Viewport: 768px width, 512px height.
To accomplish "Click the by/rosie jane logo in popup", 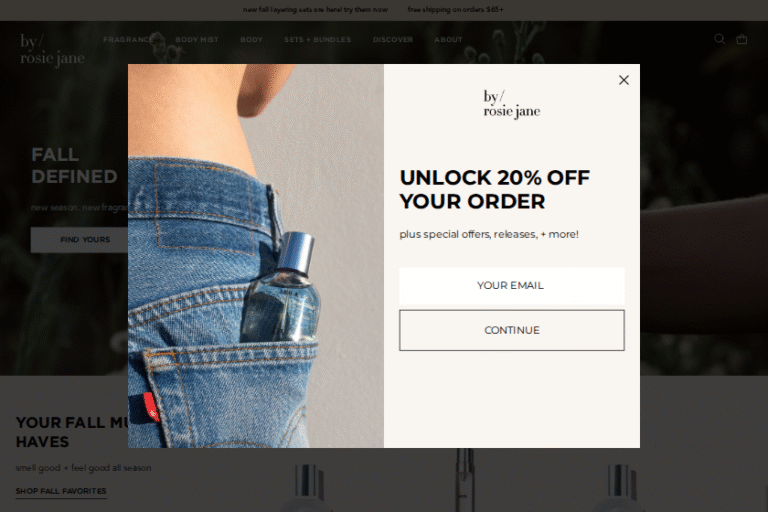I will [512, 104].
